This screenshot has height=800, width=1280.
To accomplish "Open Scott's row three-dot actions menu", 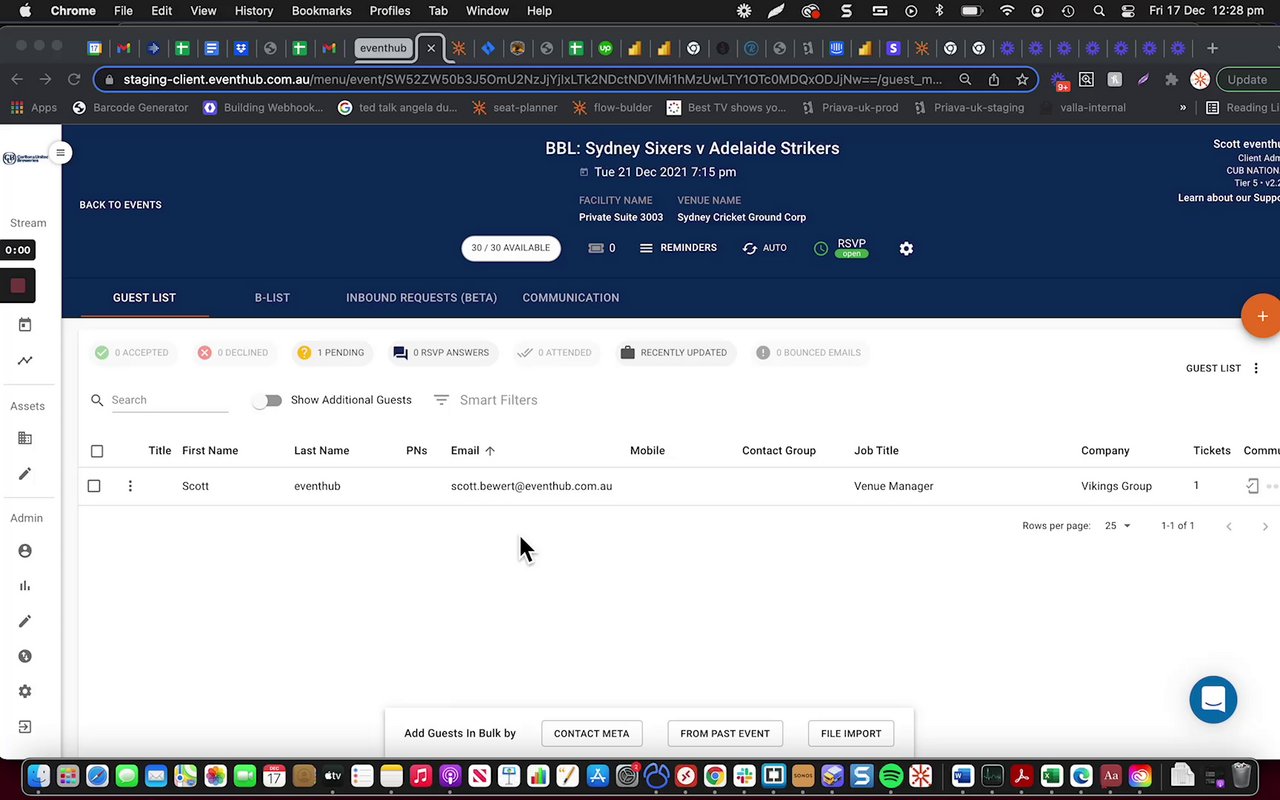I will pyautogui.click(x=130, y=486).
